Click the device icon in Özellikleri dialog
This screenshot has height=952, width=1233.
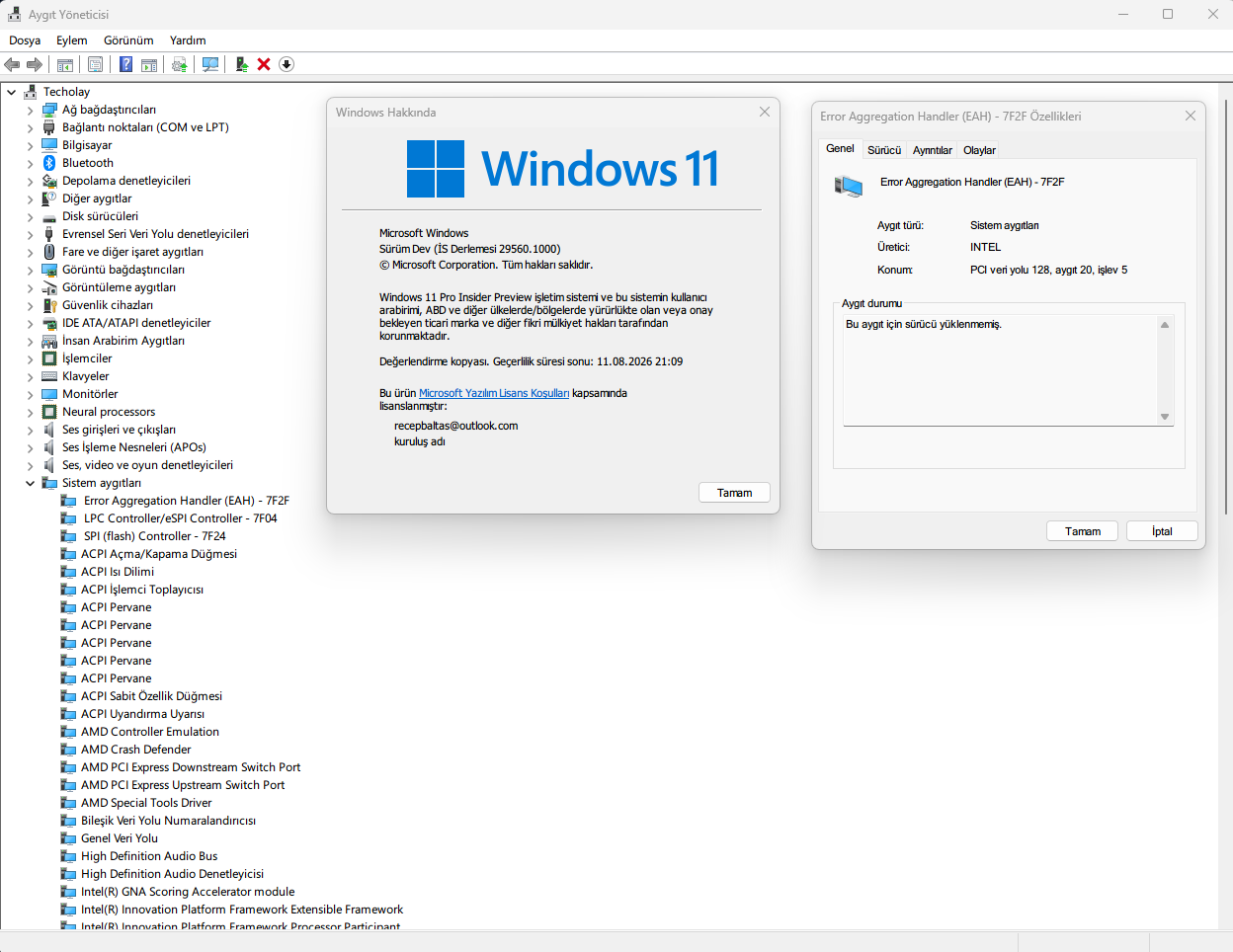(x=849, y=186)
